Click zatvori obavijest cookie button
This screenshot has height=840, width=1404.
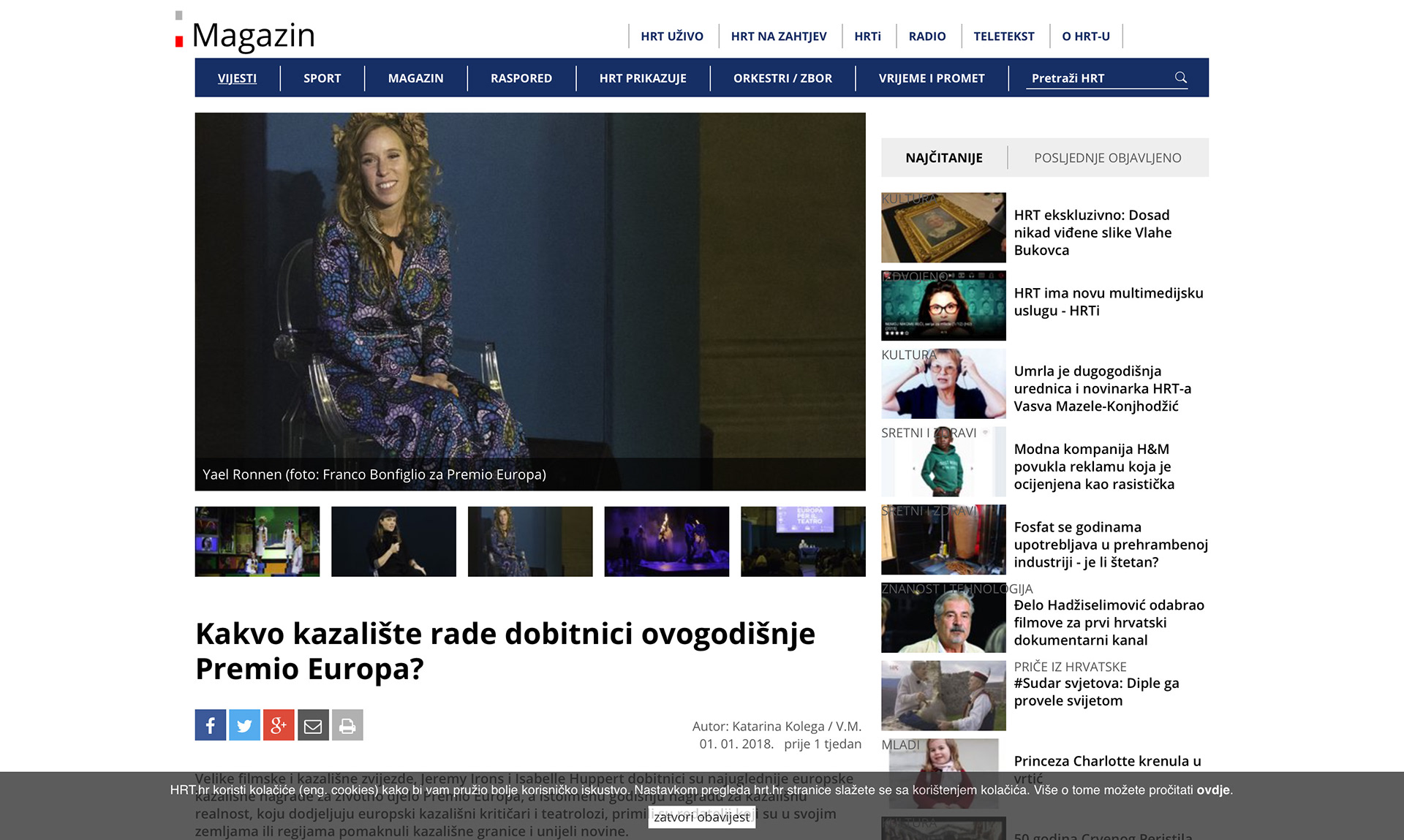[x=701, y=817]
